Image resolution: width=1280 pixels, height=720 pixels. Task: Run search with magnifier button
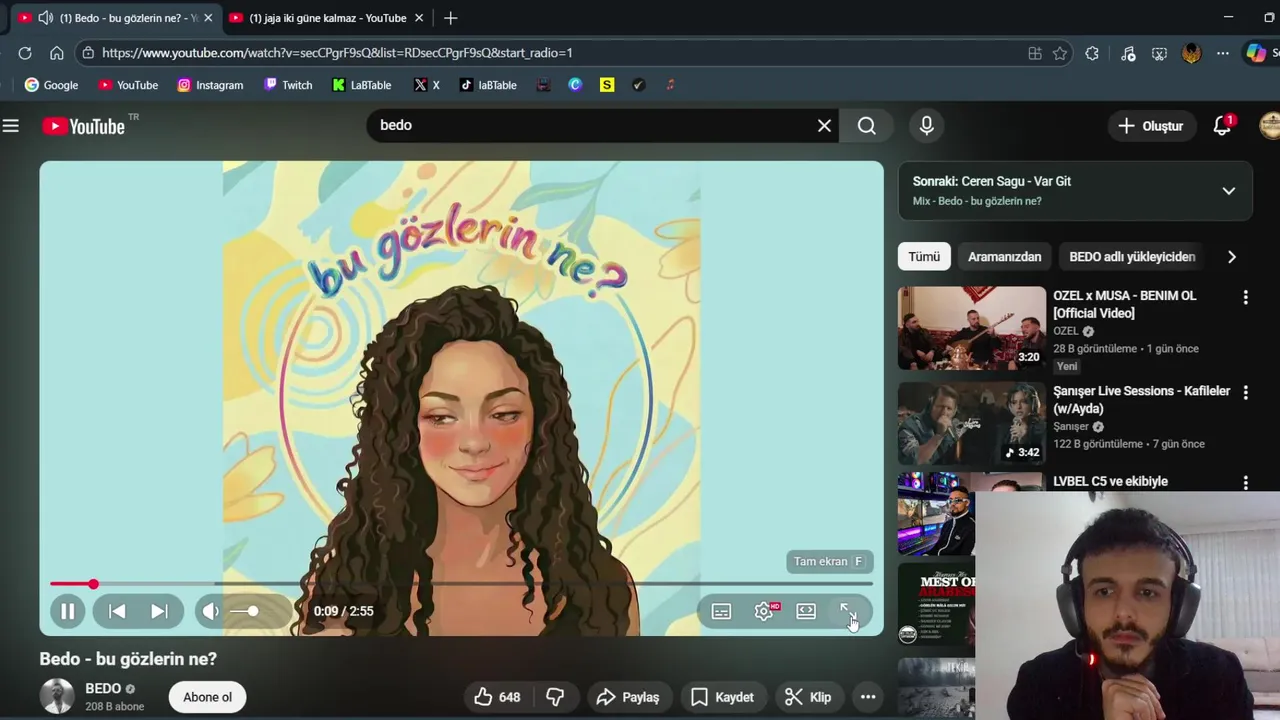tap(867, 126)
